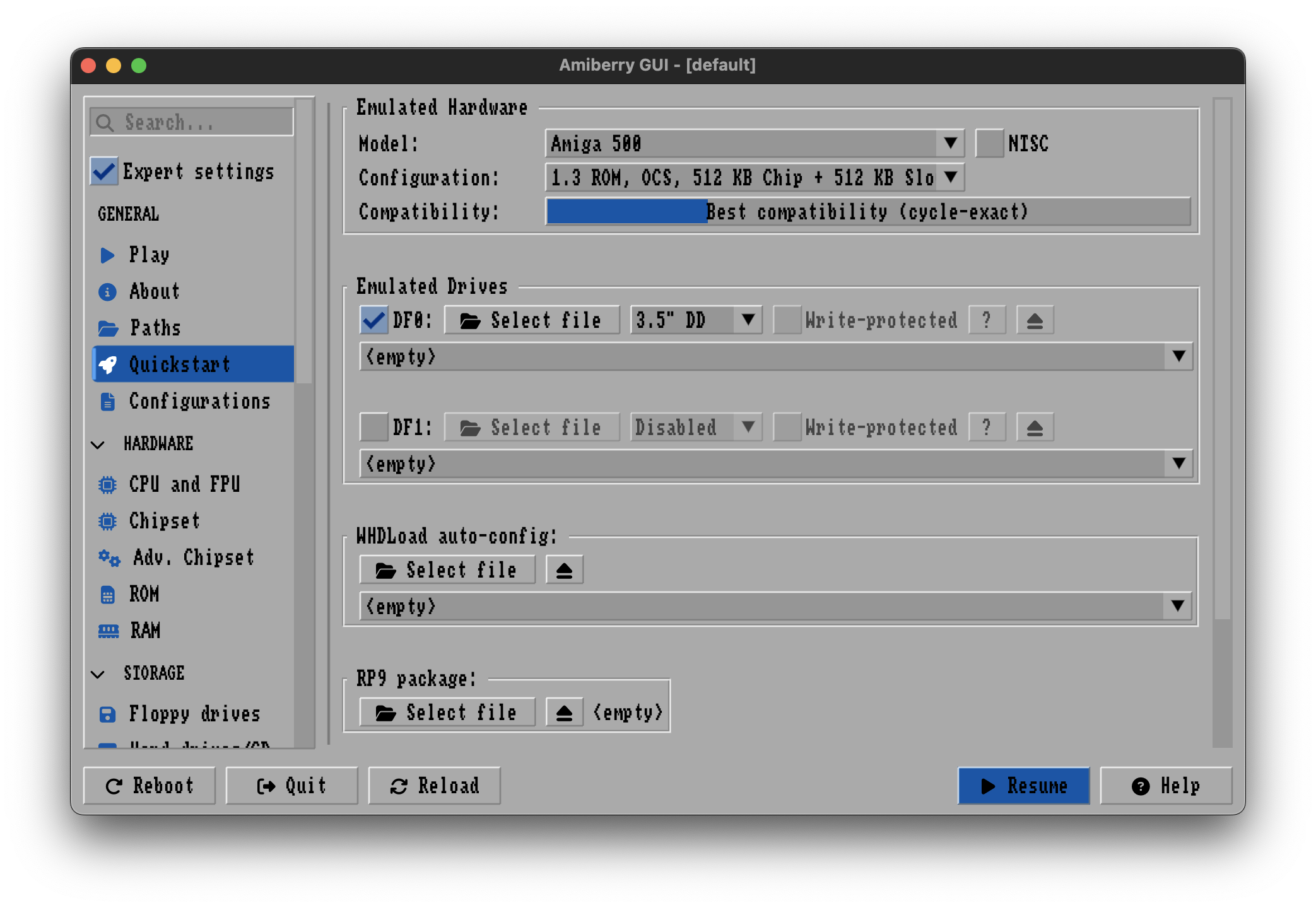Enable the DF1 drive checkbox
Viewport: 1316px width, 908px height.
pos(373,428)
